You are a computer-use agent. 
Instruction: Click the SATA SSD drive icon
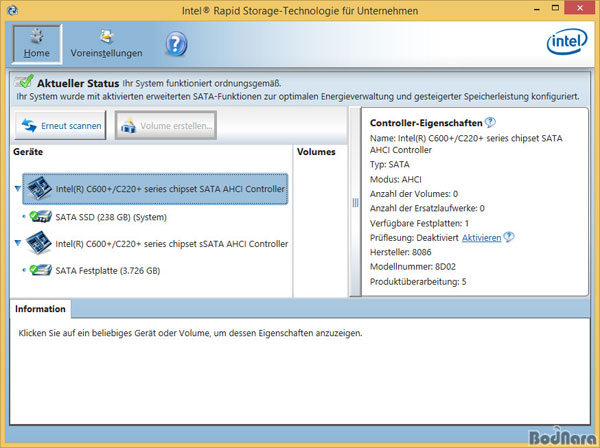[41, 217]
